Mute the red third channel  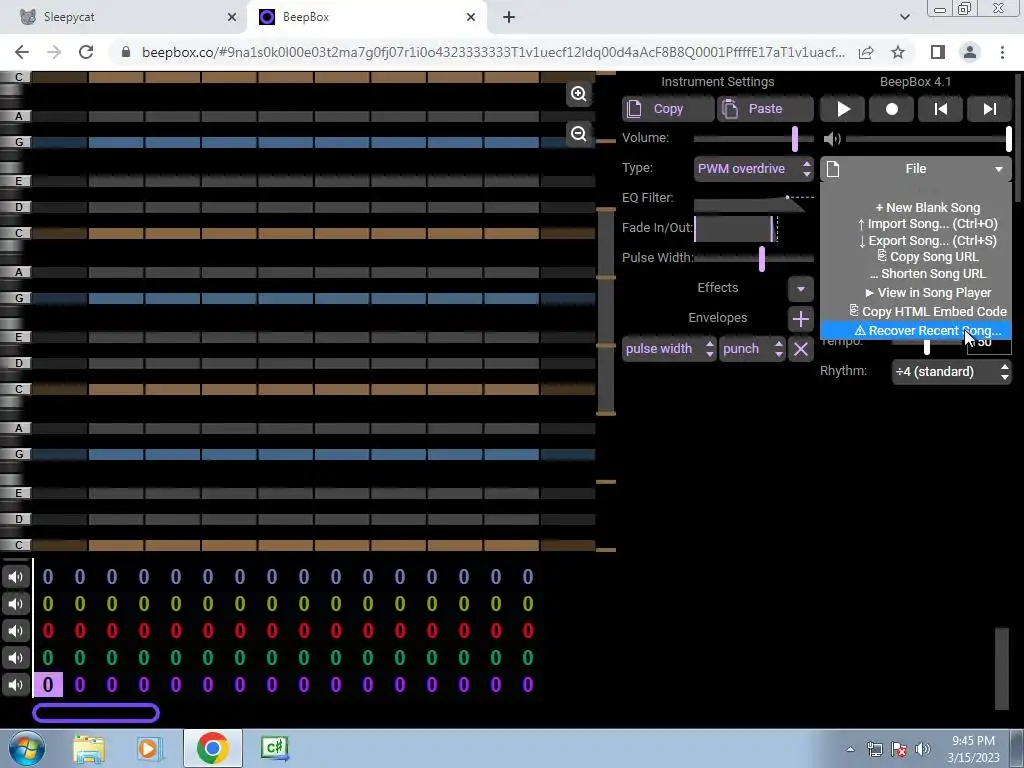click(15, 631)
